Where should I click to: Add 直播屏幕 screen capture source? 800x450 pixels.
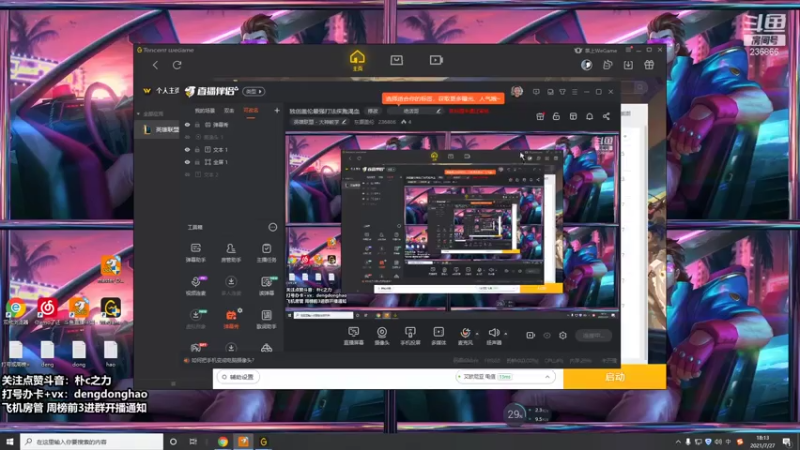click(354, 336)
